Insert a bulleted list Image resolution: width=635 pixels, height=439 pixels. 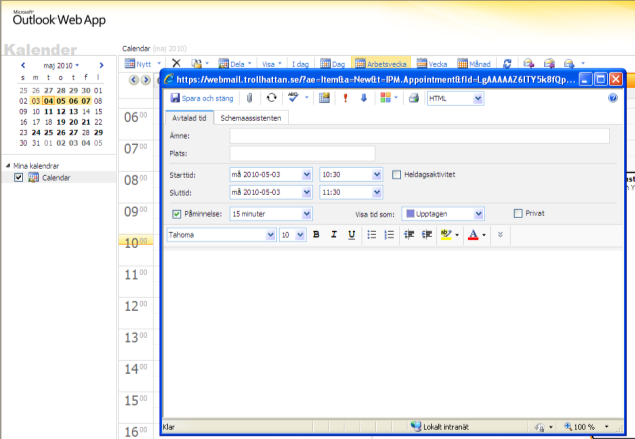click(x=371, y=234)
